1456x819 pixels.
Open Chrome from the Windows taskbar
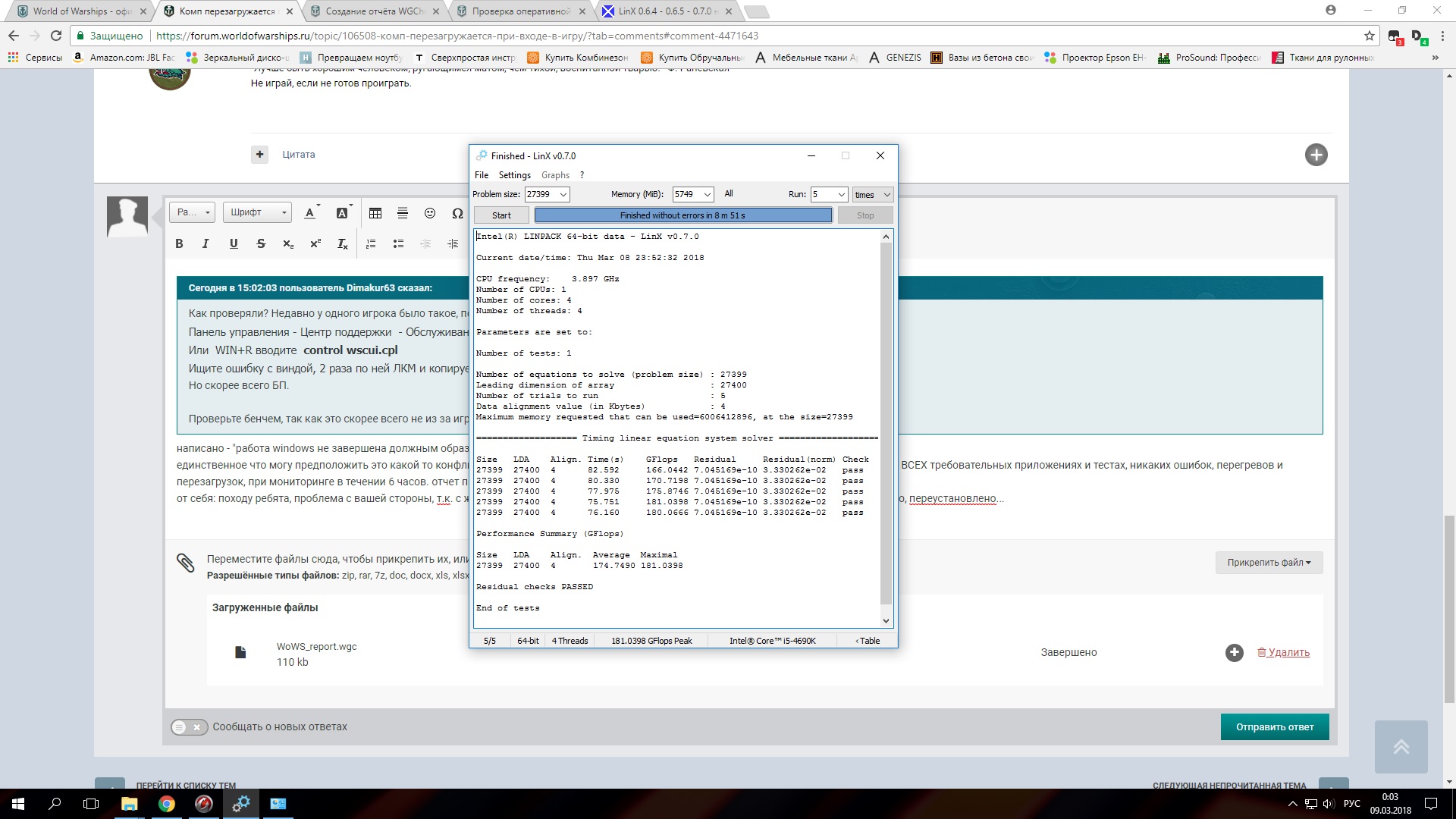tap(166, 804)
